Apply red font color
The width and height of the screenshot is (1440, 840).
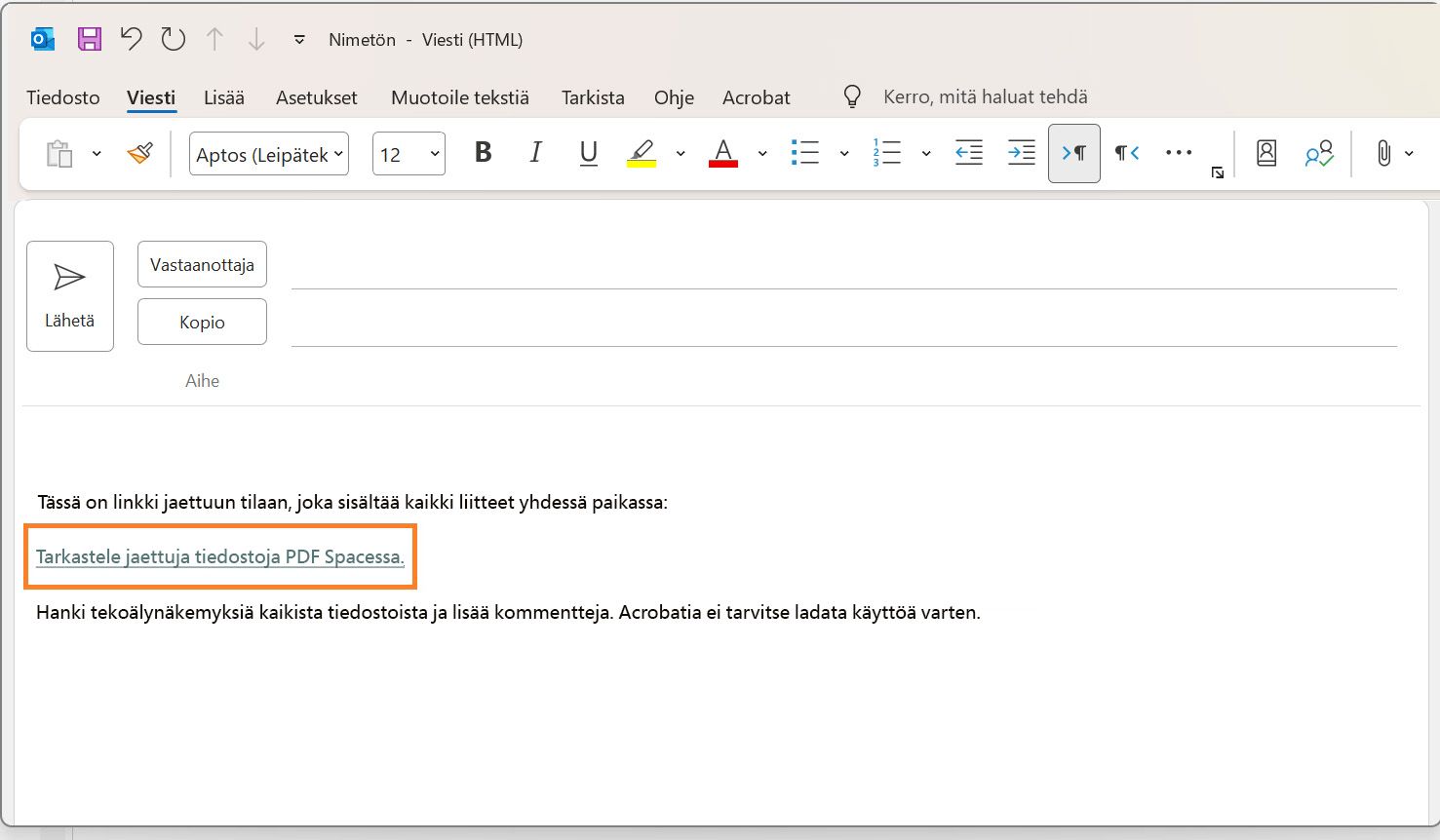723,153
